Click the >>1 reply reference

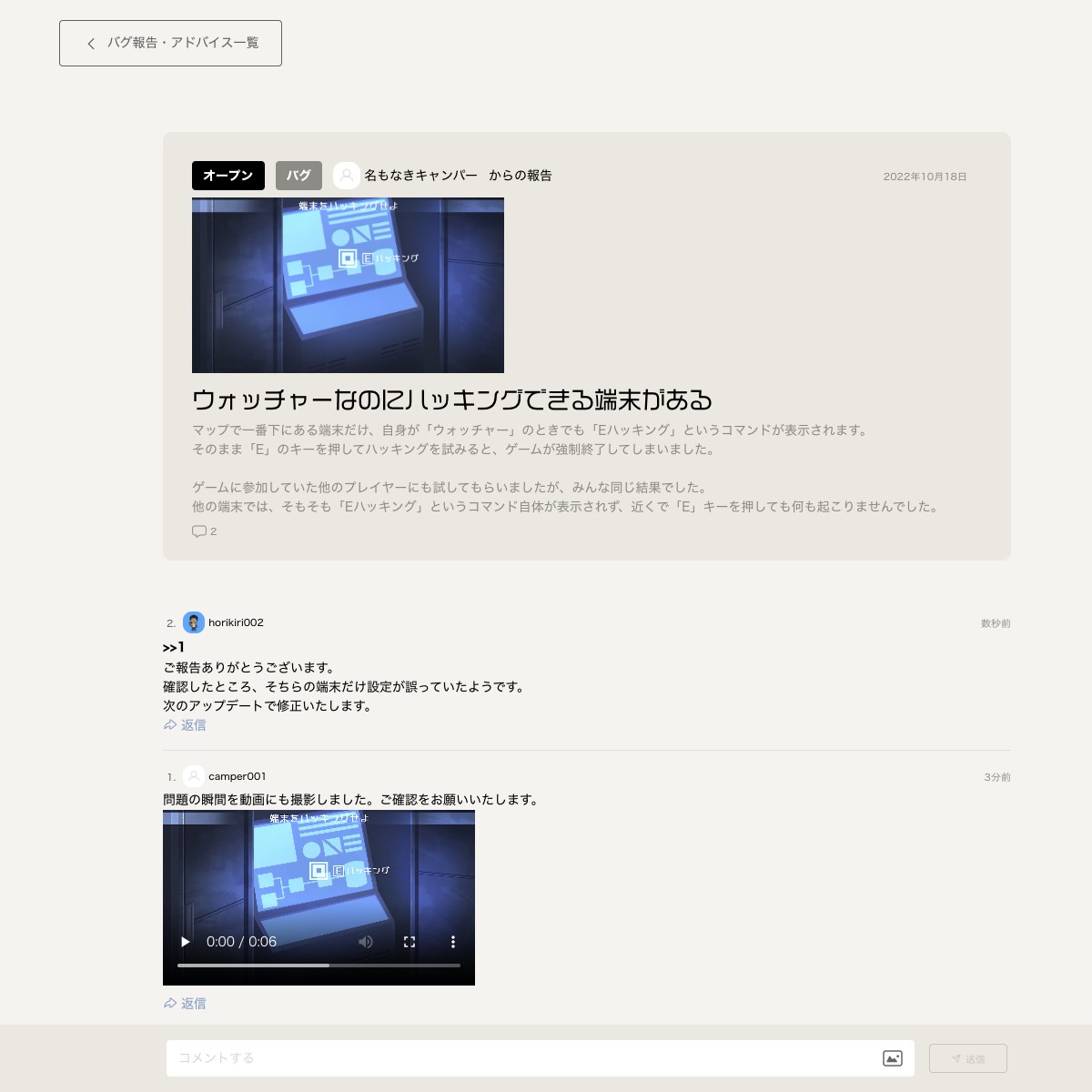174,648
